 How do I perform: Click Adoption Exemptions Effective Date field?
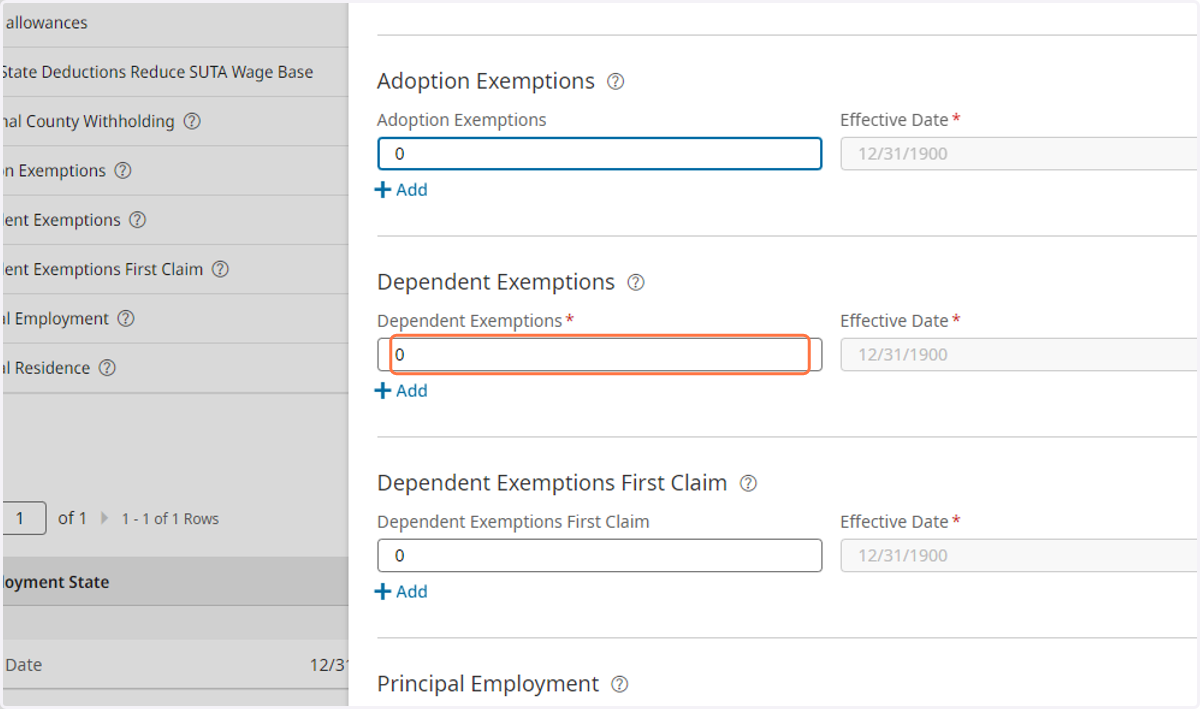[1020, 154]
